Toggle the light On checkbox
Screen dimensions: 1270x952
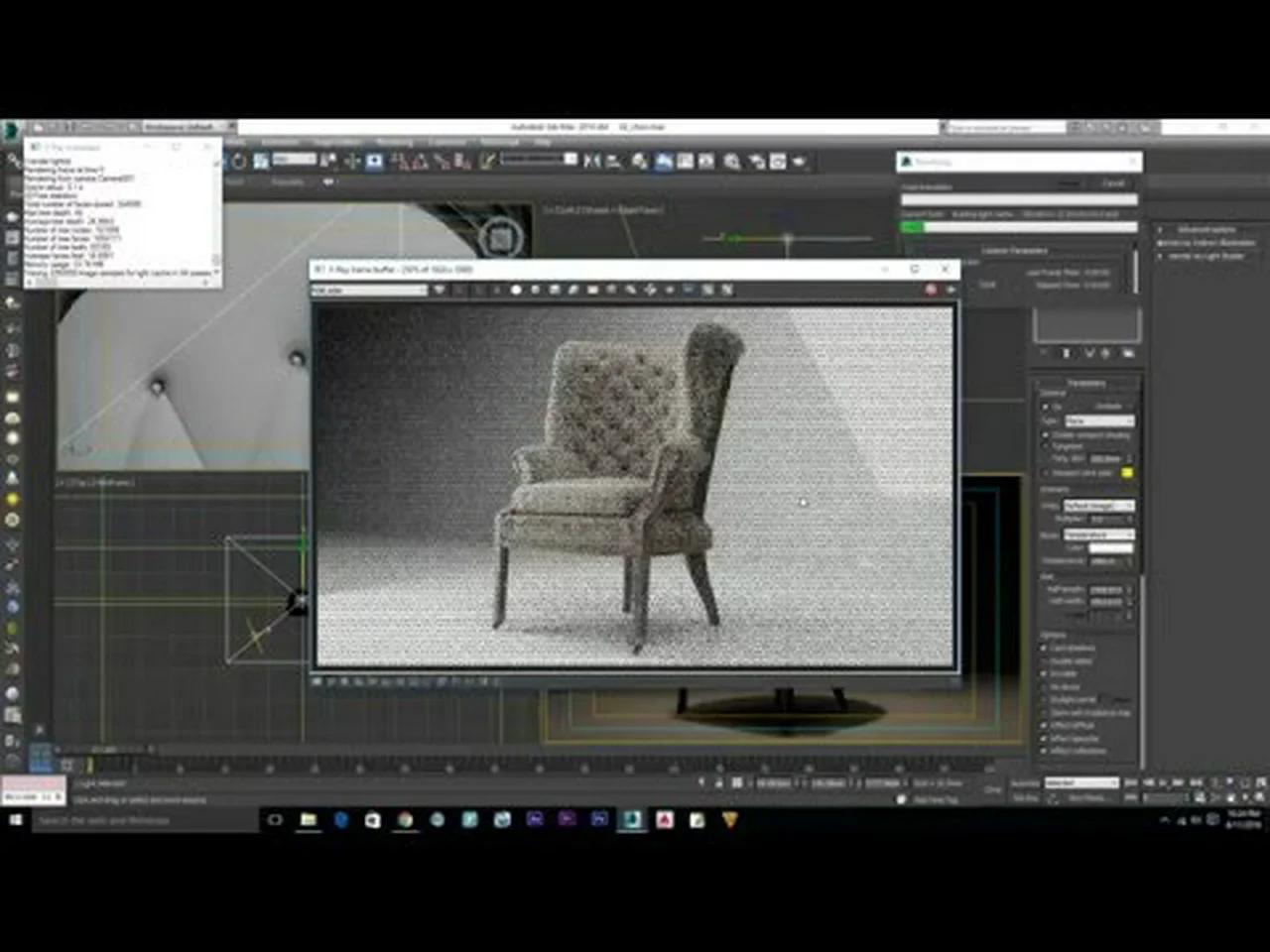click(x=1044, y=407)
